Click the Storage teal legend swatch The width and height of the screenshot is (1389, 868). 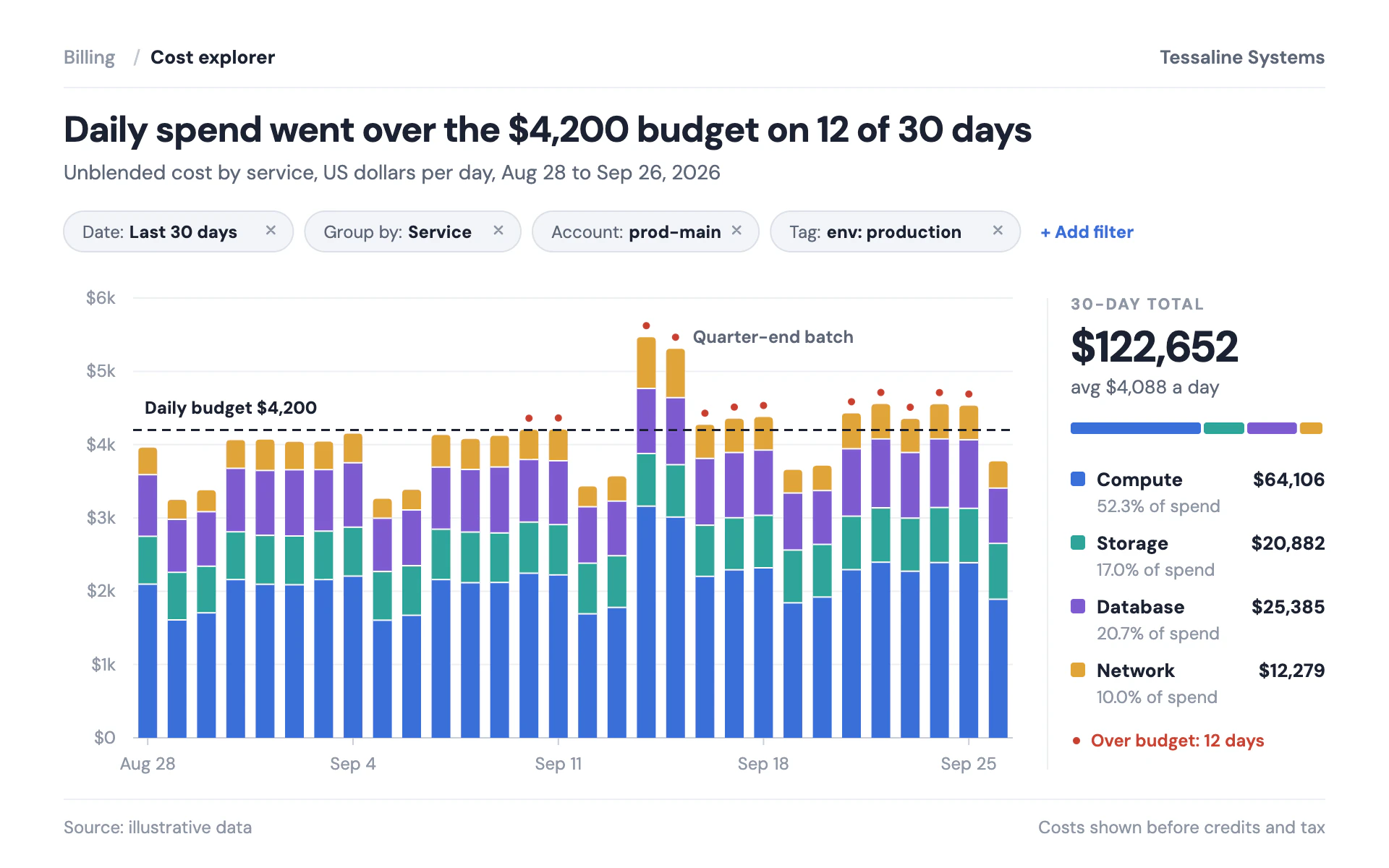(1078, 542)
